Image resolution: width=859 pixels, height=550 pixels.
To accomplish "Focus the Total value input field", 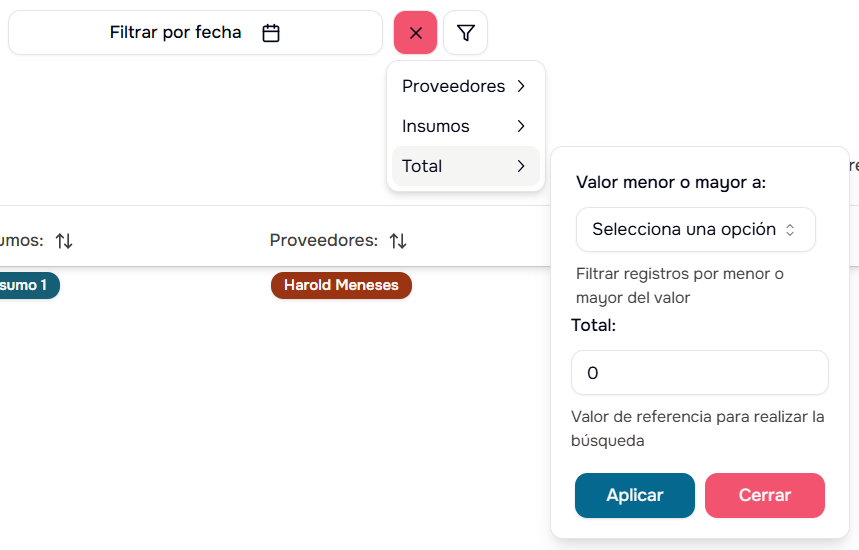I will [699, 373].
